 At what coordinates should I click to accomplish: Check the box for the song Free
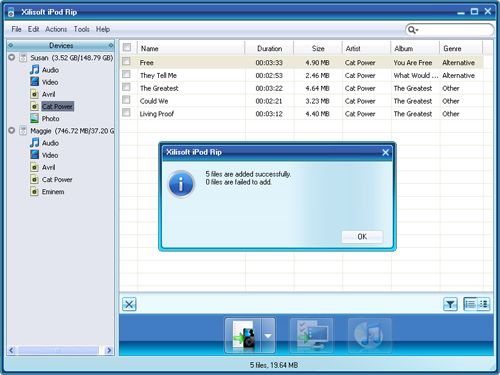[126, 61]
